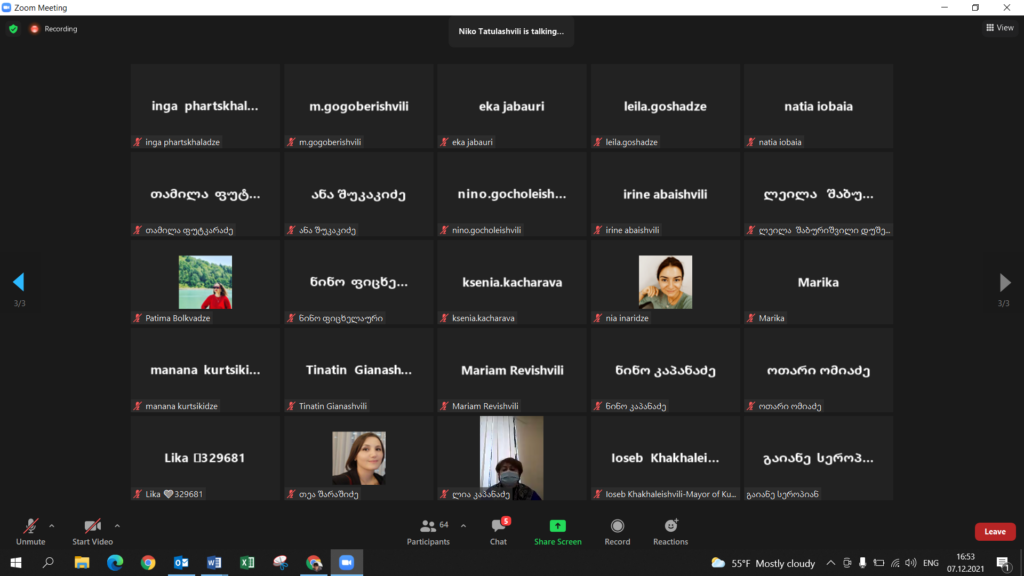Image resolution: width=1024 pixels, height=576 pixels.
Task: Expand audio options arrow next to Unmute
Action: coord(52,525)
